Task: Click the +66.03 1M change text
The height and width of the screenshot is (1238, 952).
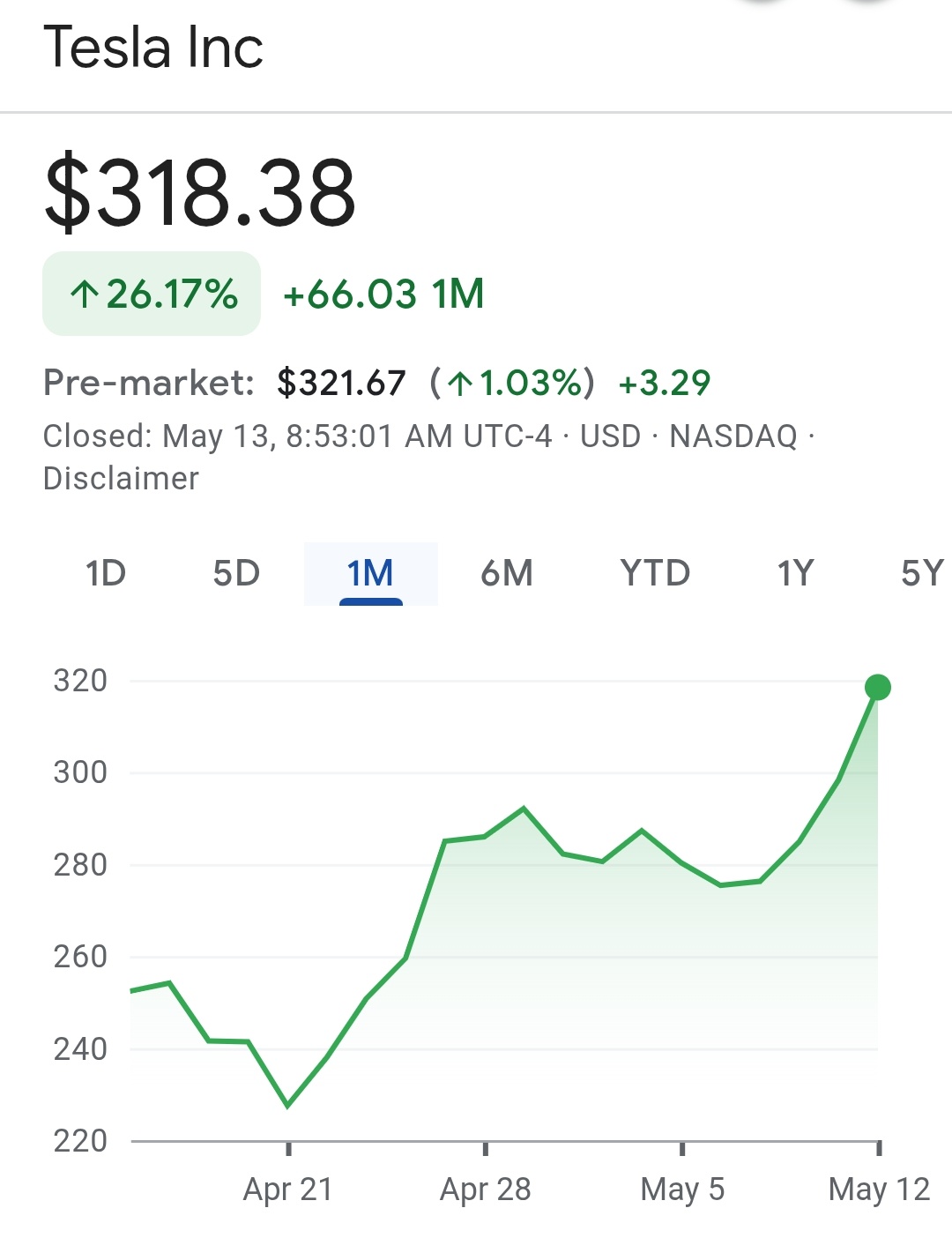Action: [383, 294]
